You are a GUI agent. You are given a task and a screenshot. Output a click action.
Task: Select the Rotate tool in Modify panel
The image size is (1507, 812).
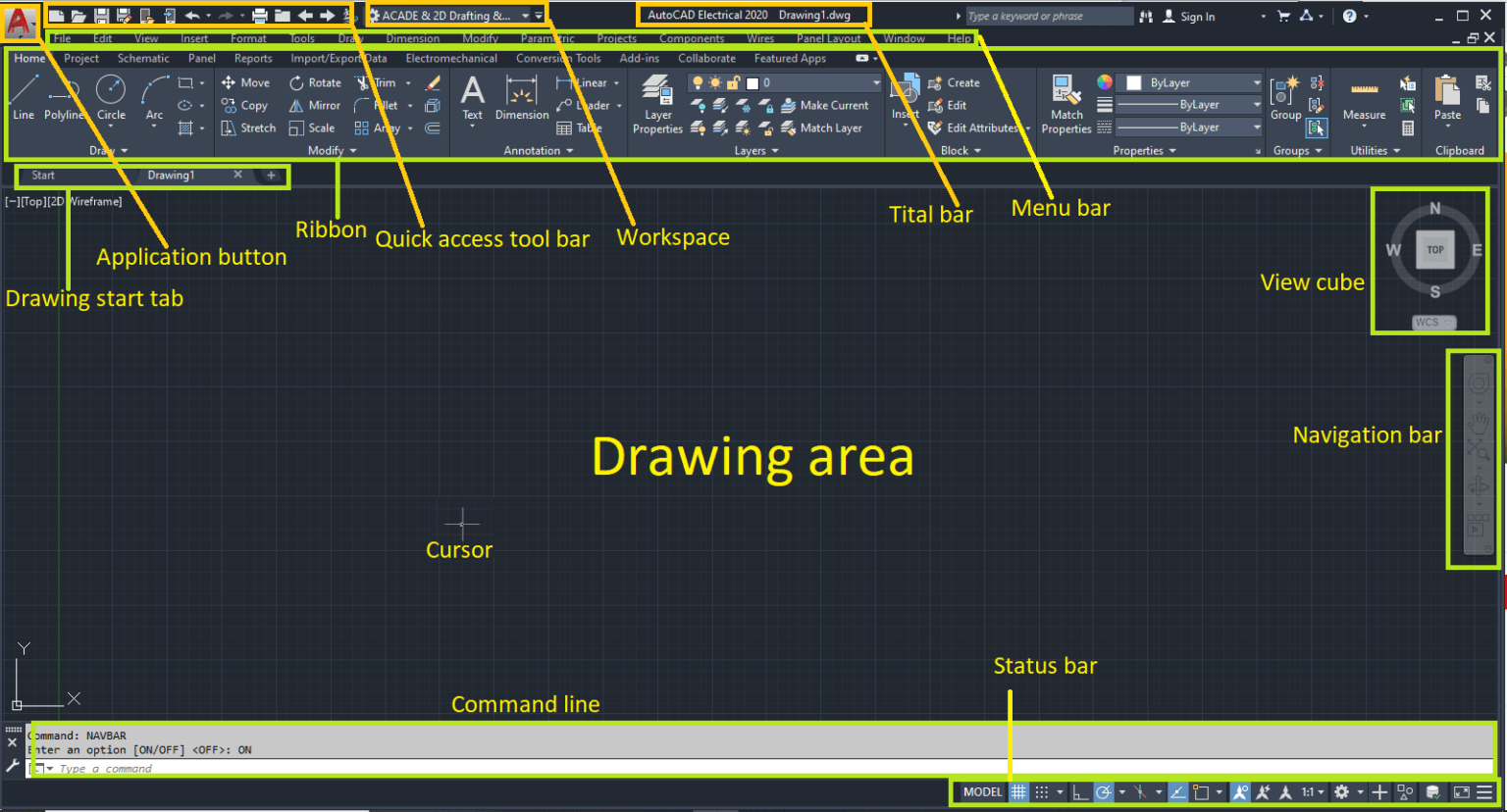tap(315, 82)
